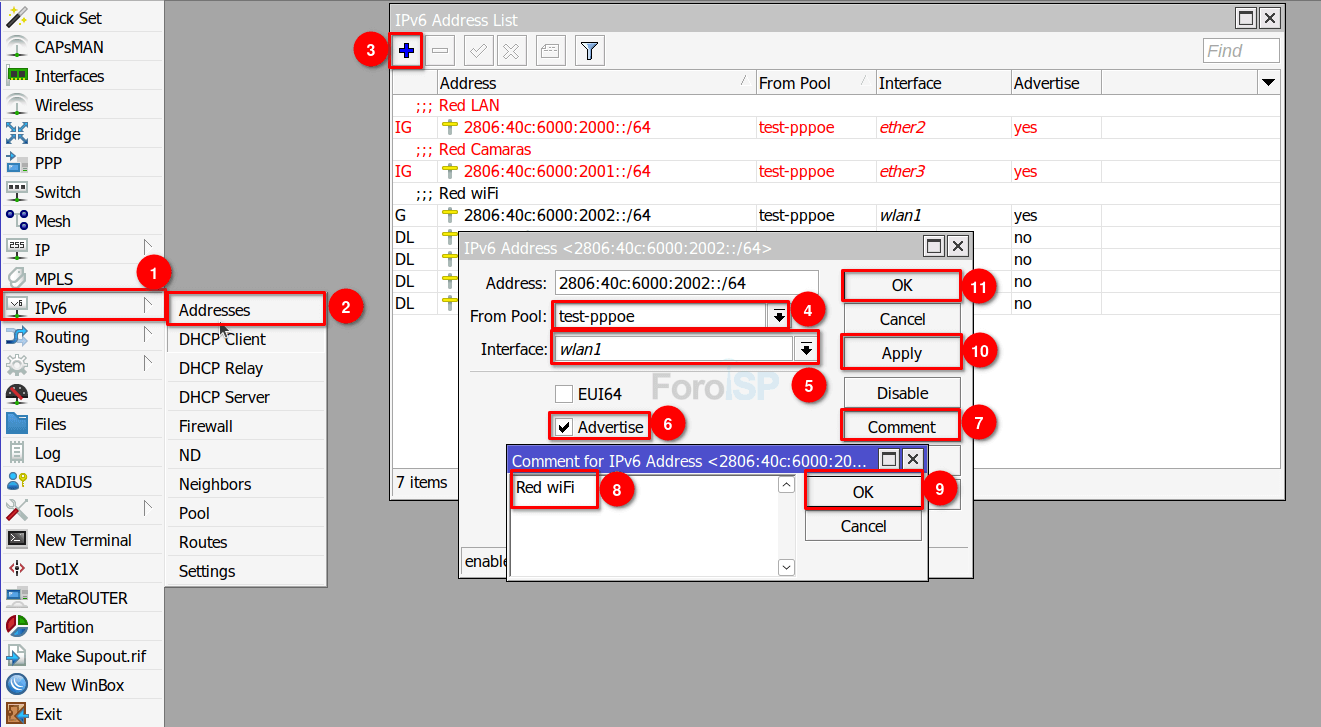
Task: Toggle the Advertise checkbox
Action: (x=565, y=427)
